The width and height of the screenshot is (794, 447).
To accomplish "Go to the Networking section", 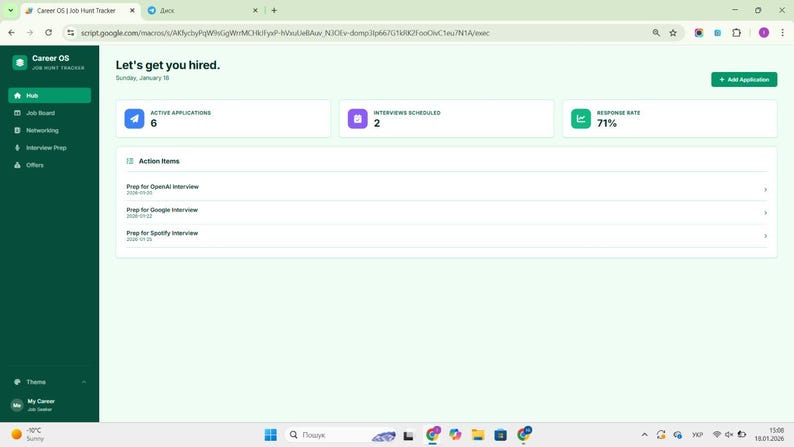I will (x=50, y=130).
